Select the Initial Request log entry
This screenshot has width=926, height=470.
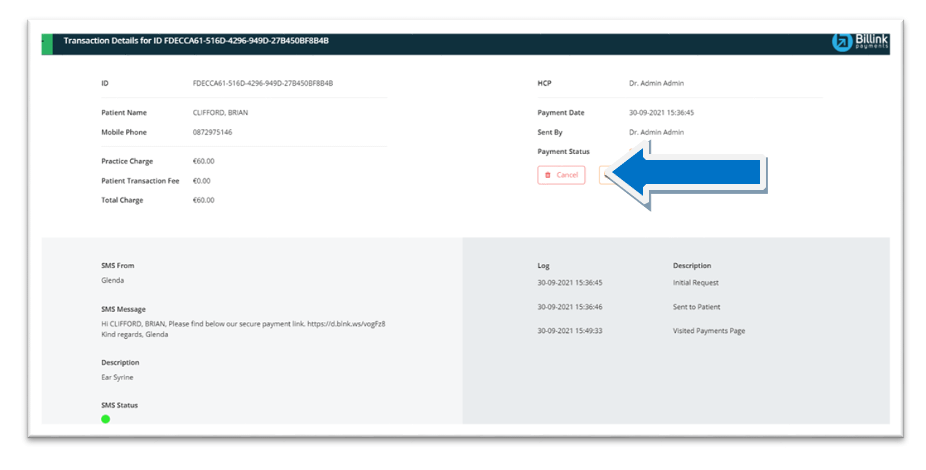(695, 283)
